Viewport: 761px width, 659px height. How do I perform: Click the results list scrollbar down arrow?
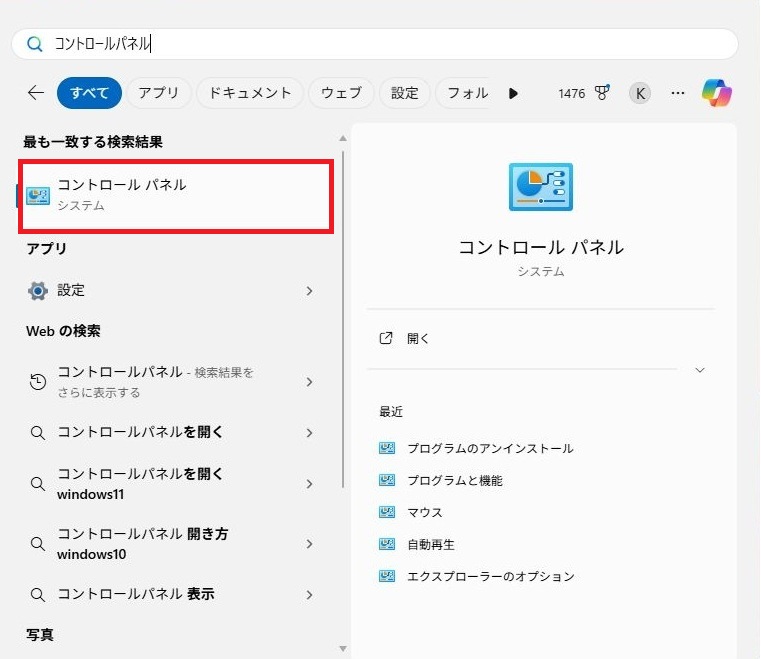pyautogui.click(x=344, y=648)
